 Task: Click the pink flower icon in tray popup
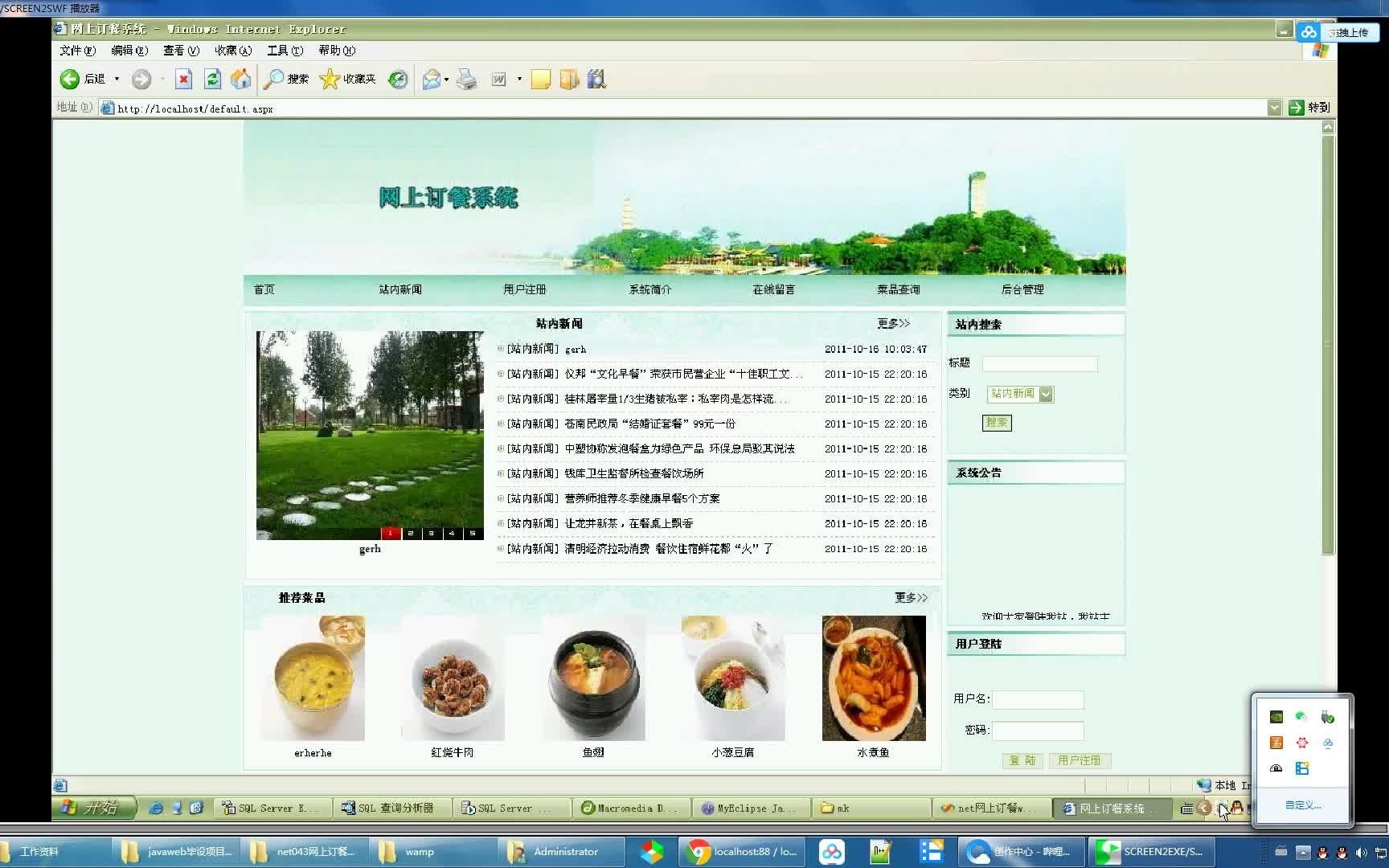[1301, 743]
